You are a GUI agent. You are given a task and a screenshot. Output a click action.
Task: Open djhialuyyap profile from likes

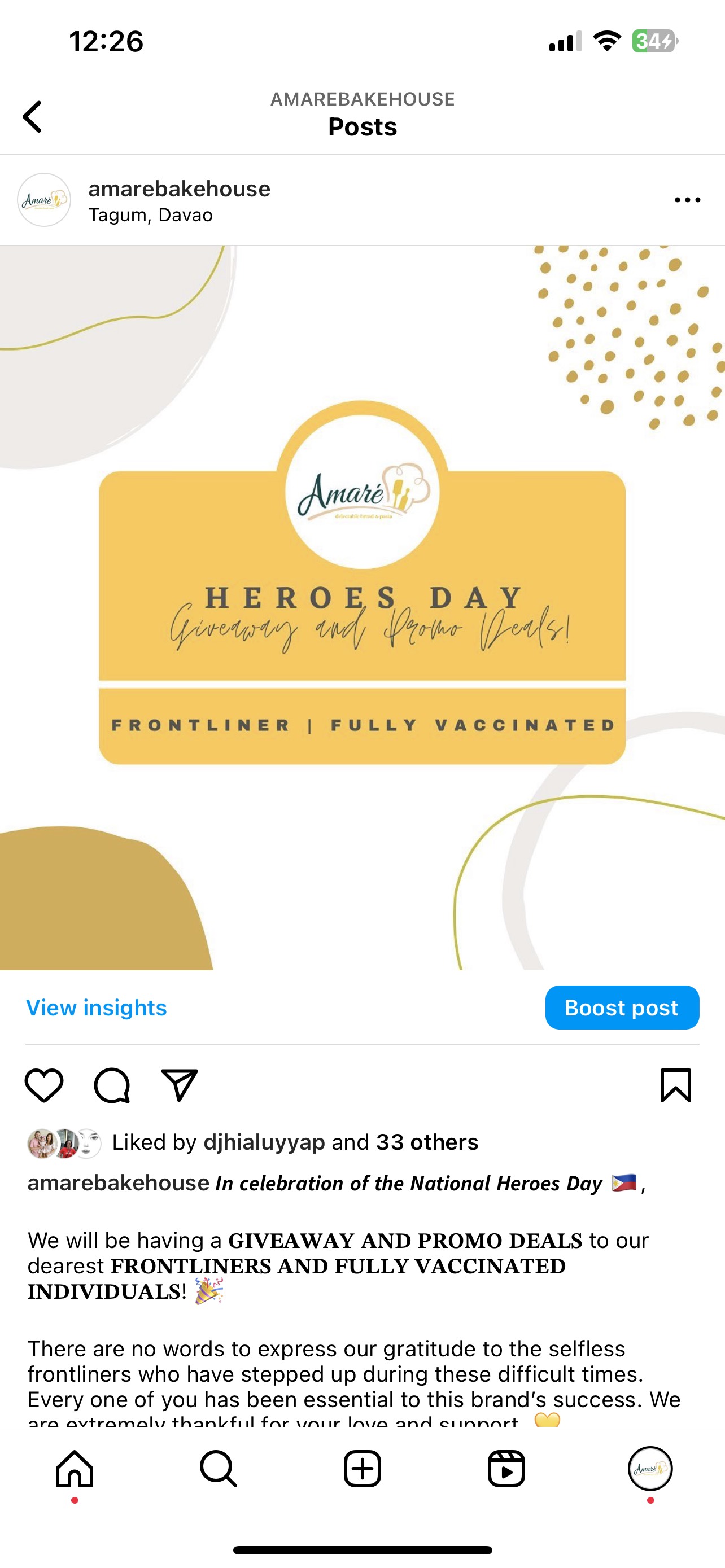click(x=264, y=1142)
